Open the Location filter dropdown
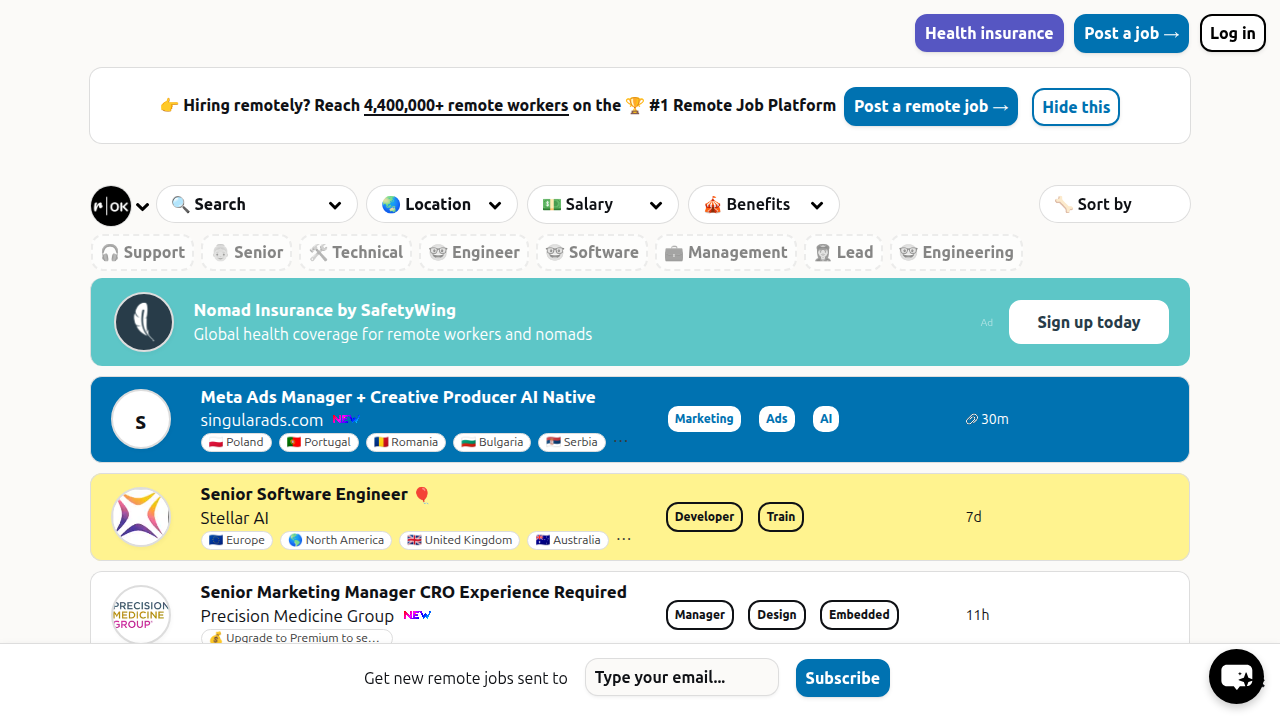 point(442,204)
